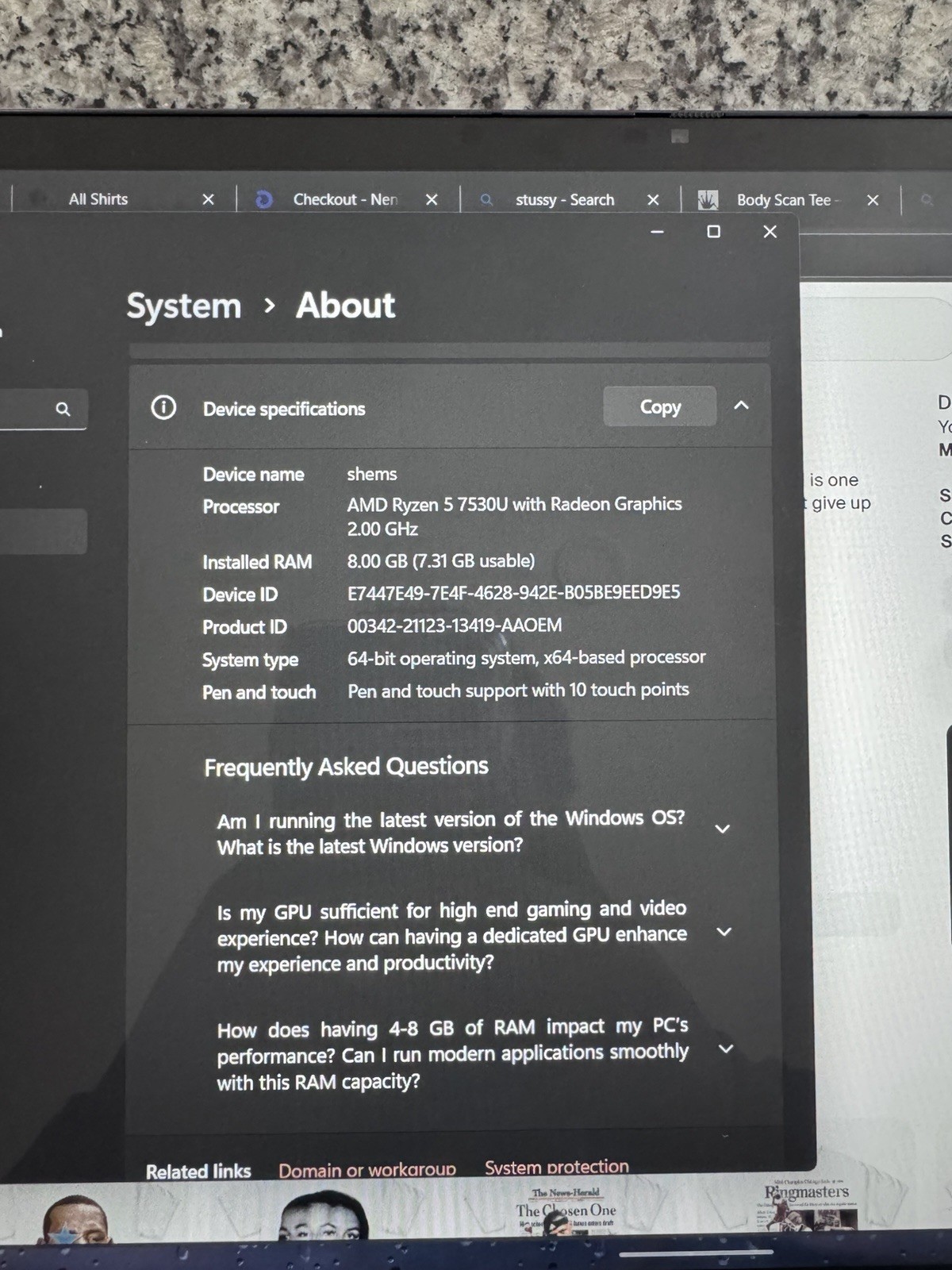Select the Pen and touch support value
This screenshot has height=1270, width=952.
click(x=518, y=691)
